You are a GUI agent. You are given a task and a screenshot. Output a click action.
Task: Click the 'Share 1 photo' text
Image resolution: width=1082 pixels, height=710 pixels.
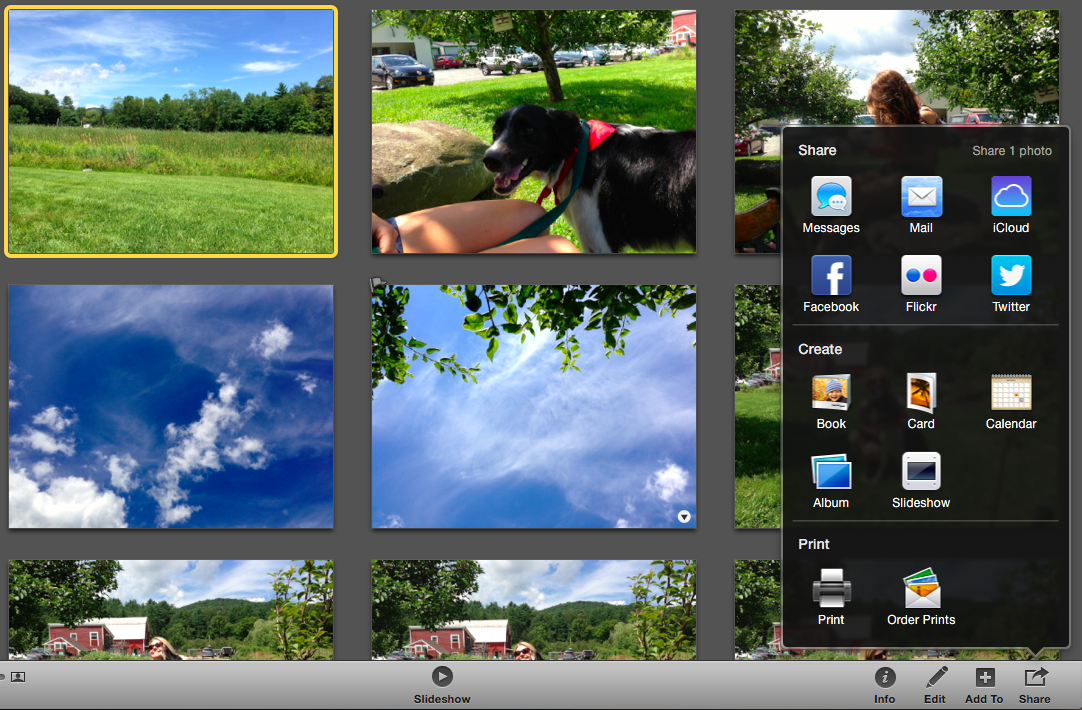pyautogui.click(x=1012, y=150)
